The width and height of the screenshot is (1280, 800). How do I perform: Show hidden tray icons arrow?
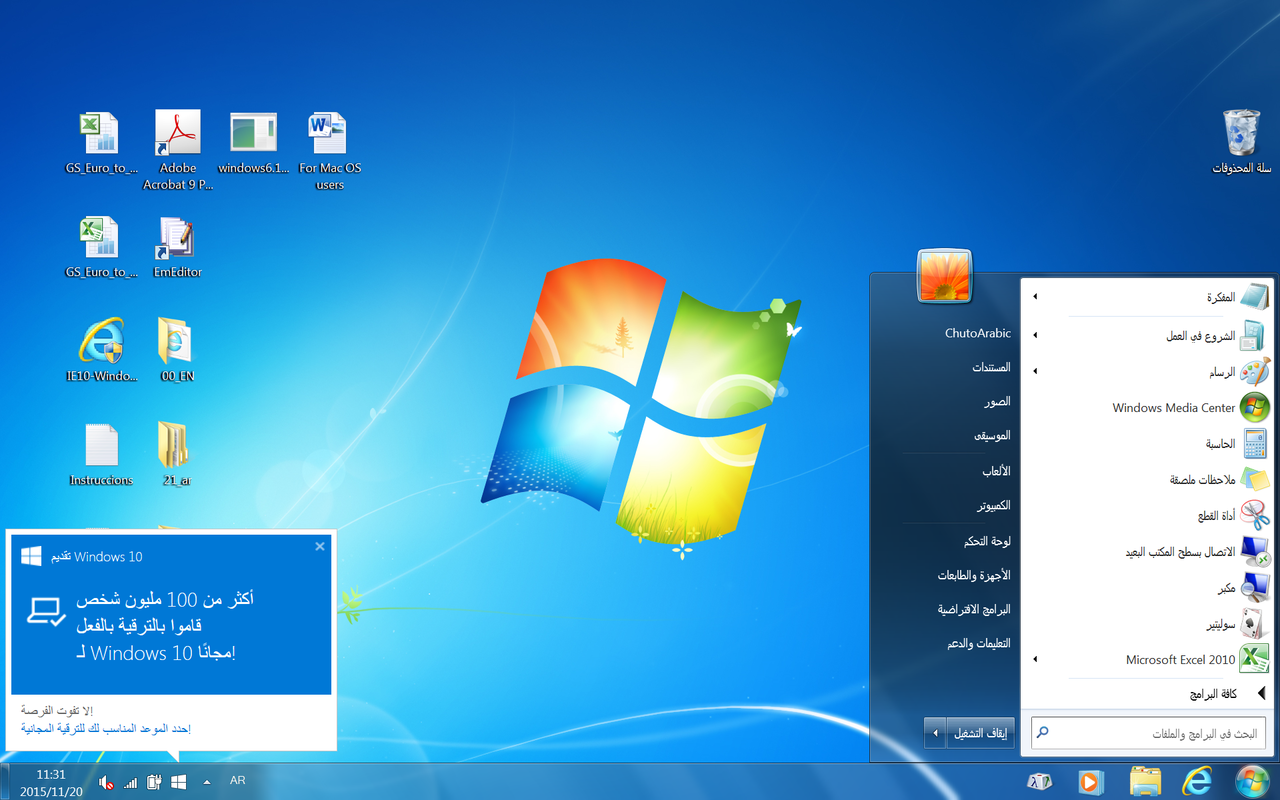coord(207,782)
